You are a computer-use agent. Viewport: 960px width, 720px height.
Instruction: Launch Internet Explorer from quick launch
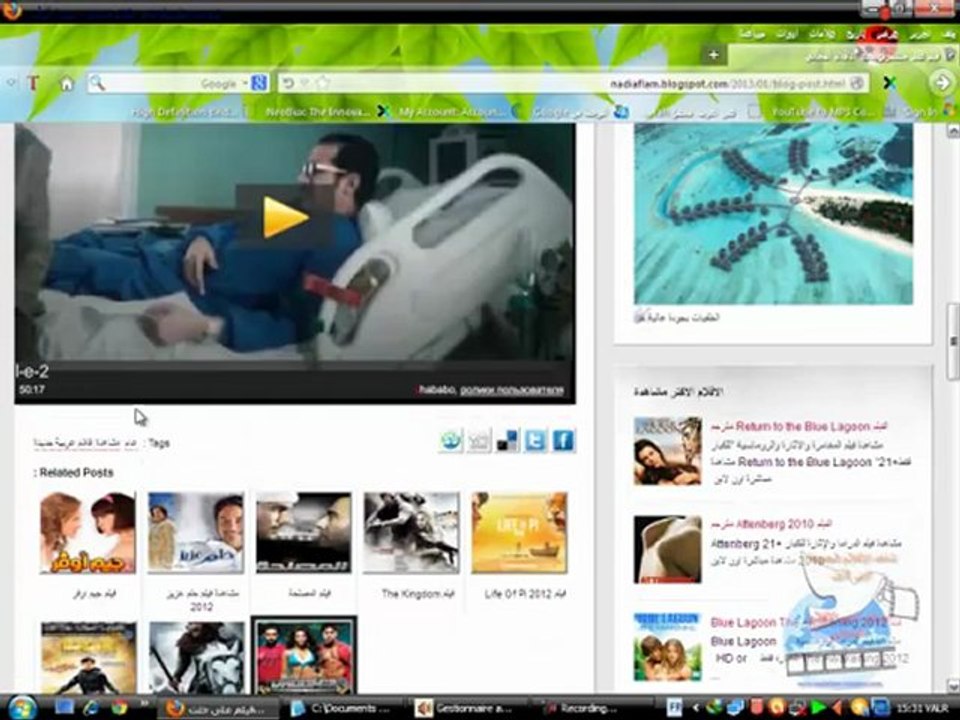(x=92, y=708)
